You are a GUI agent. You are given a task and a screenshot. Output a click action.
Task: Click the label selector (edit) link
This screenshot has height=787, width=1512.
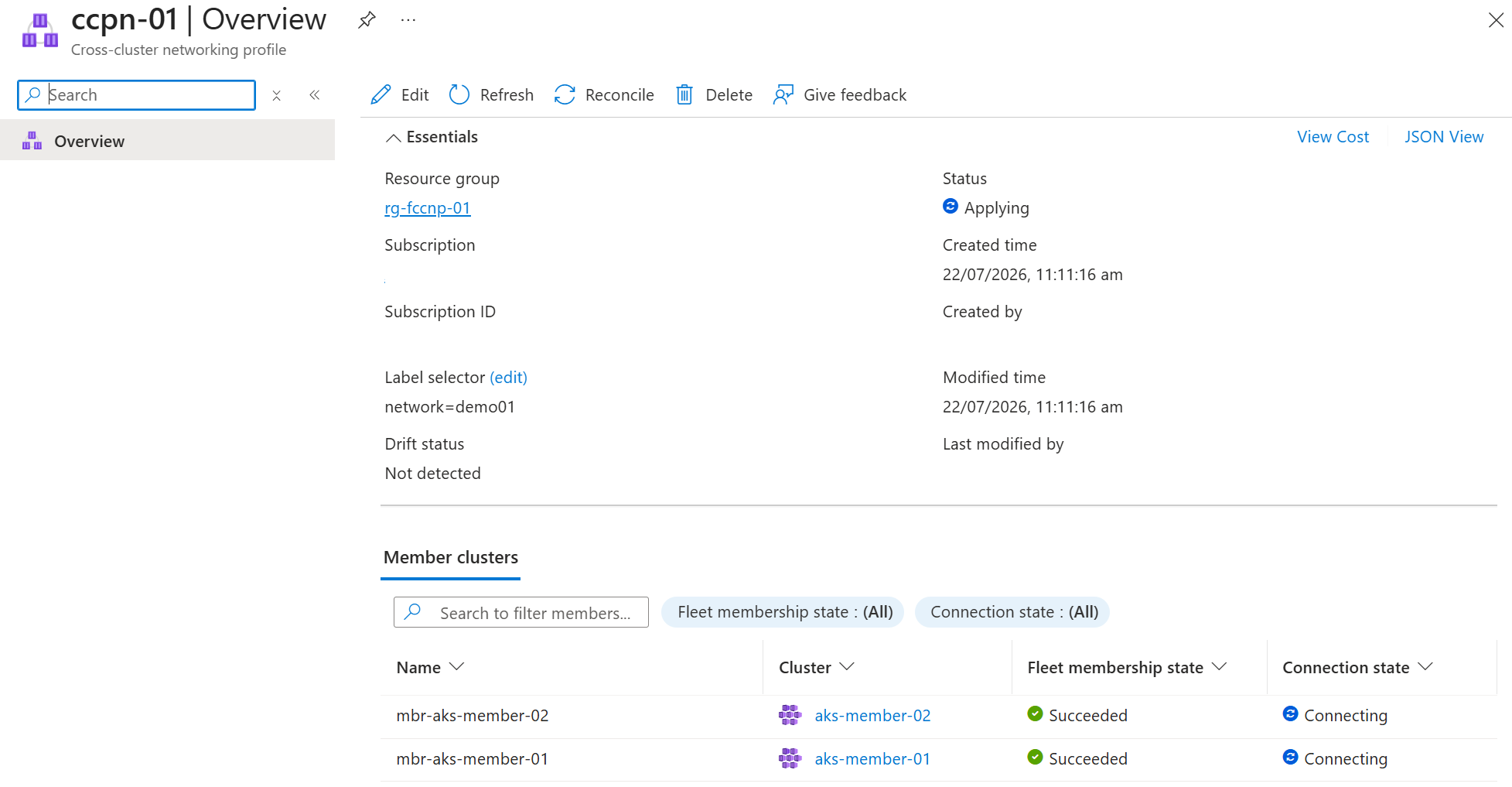(508, 378)
